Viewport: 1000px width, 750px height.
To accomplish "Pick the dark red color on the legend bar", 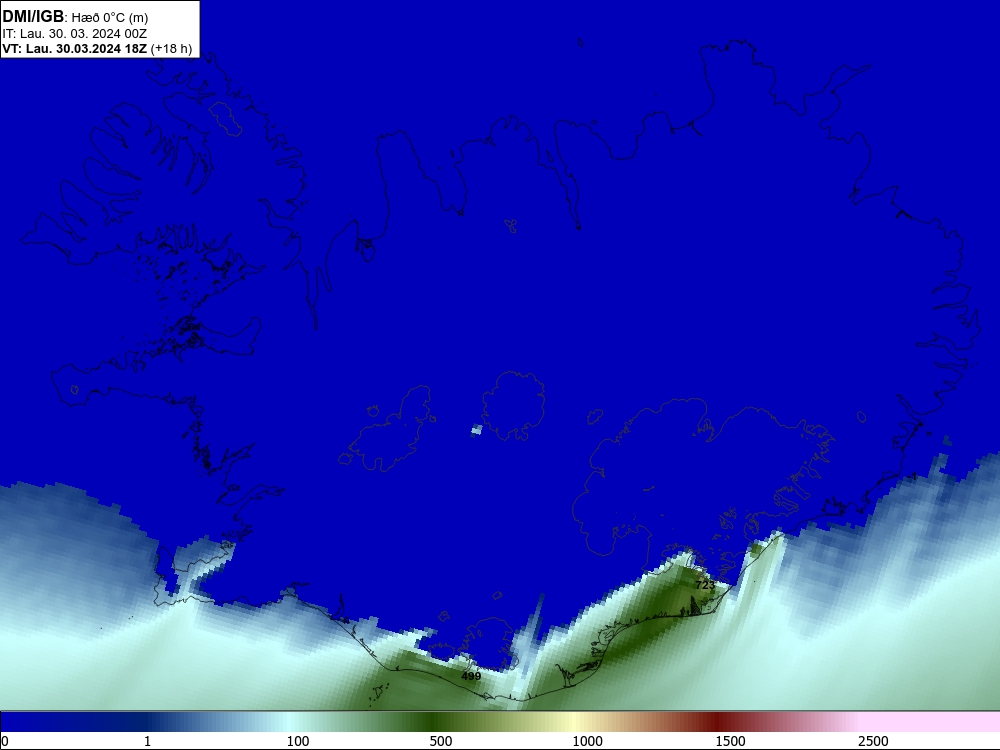I will pos(717,722).
